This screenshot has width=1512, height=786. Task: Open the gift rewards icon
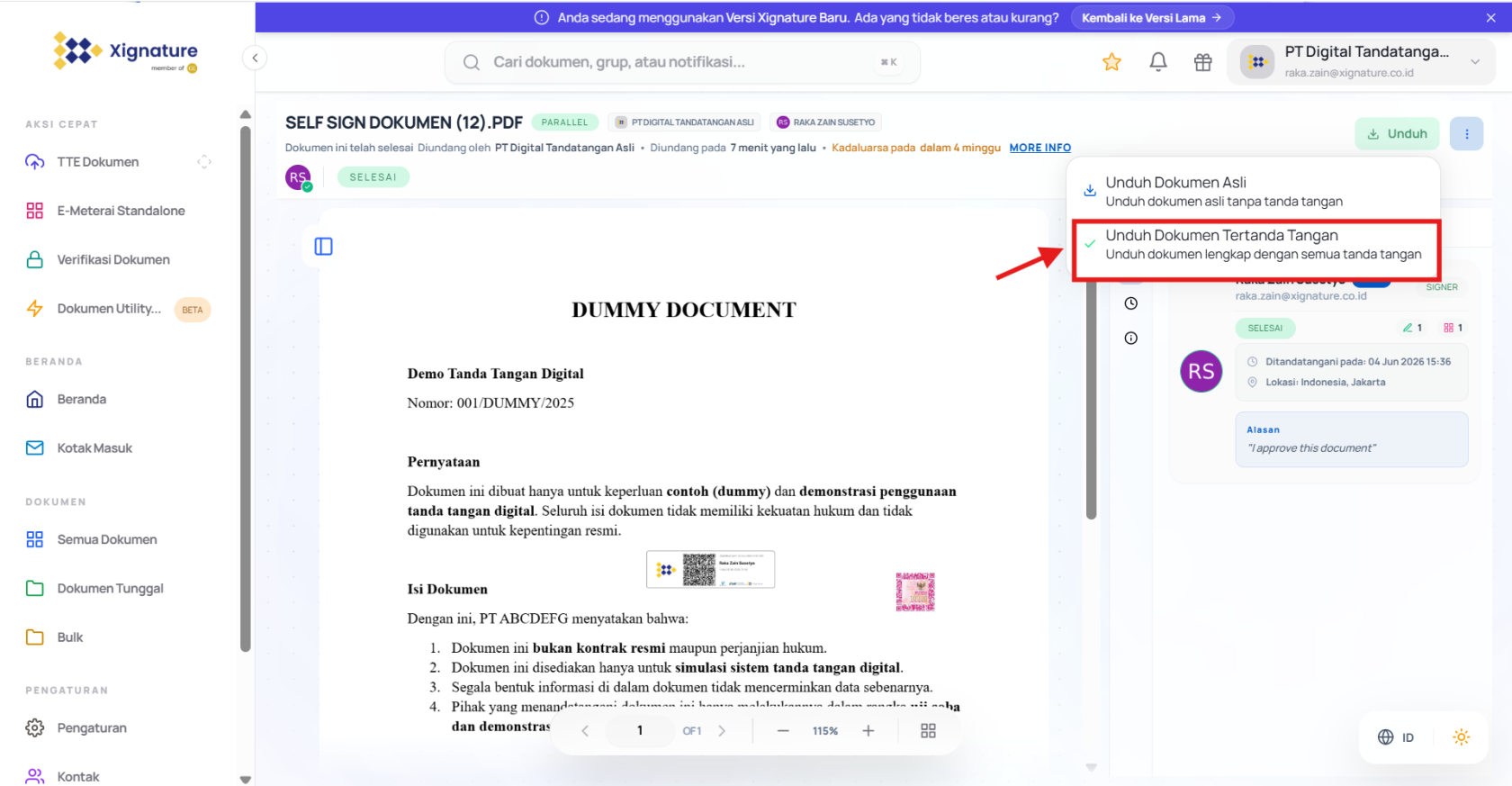pyautogui.click(x=1203, y=62)
